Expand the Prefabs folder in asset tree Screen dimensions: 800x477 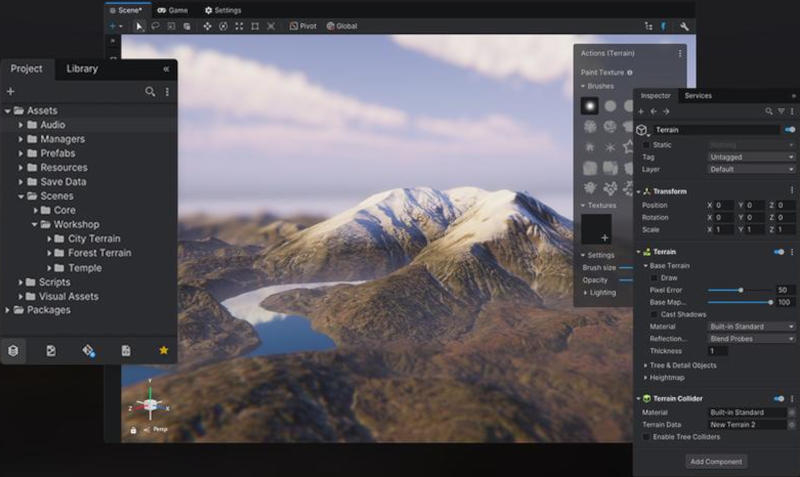21,154
